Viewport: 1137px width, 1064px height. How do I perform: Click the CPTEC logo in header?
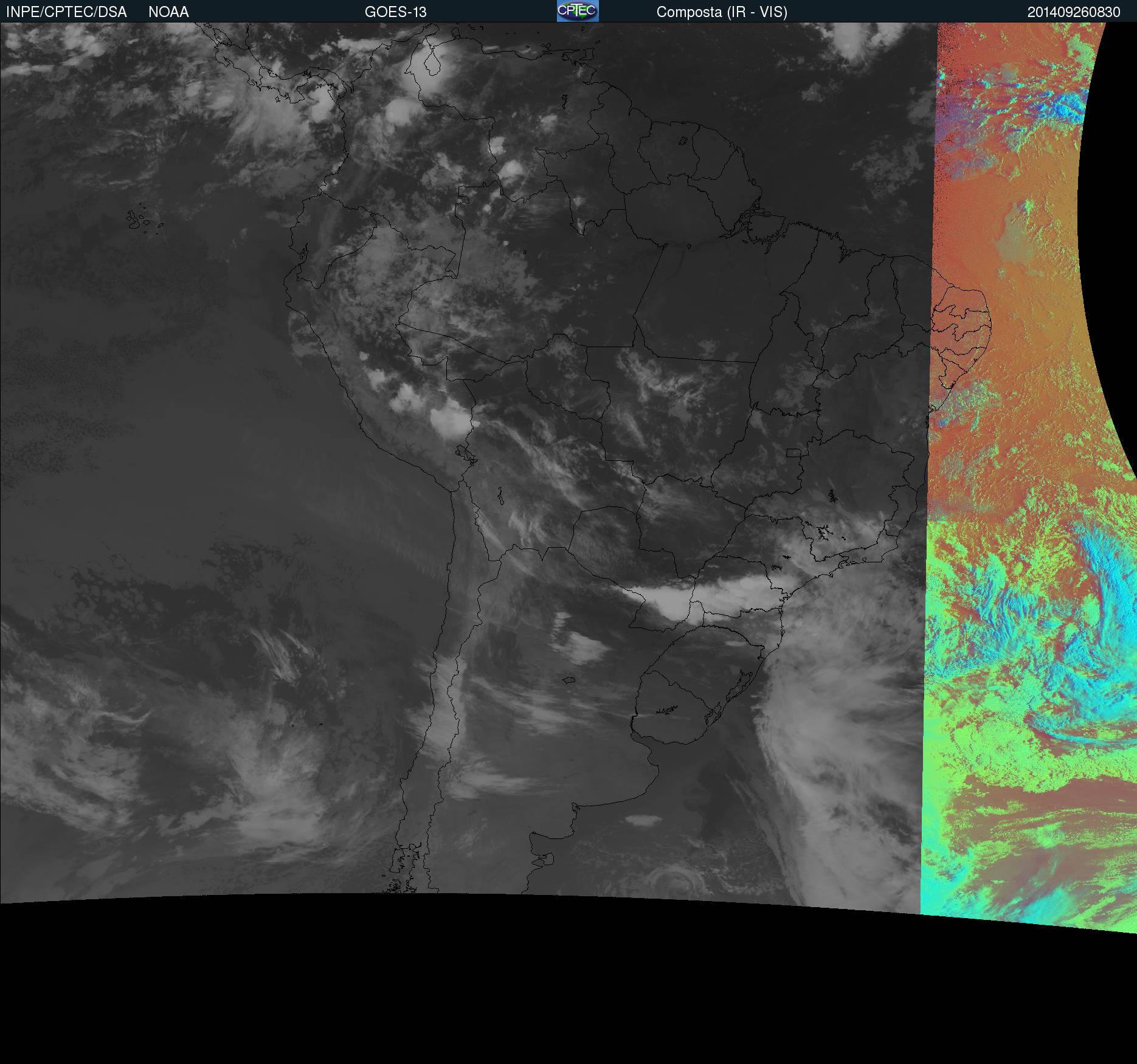pos(578,11)
